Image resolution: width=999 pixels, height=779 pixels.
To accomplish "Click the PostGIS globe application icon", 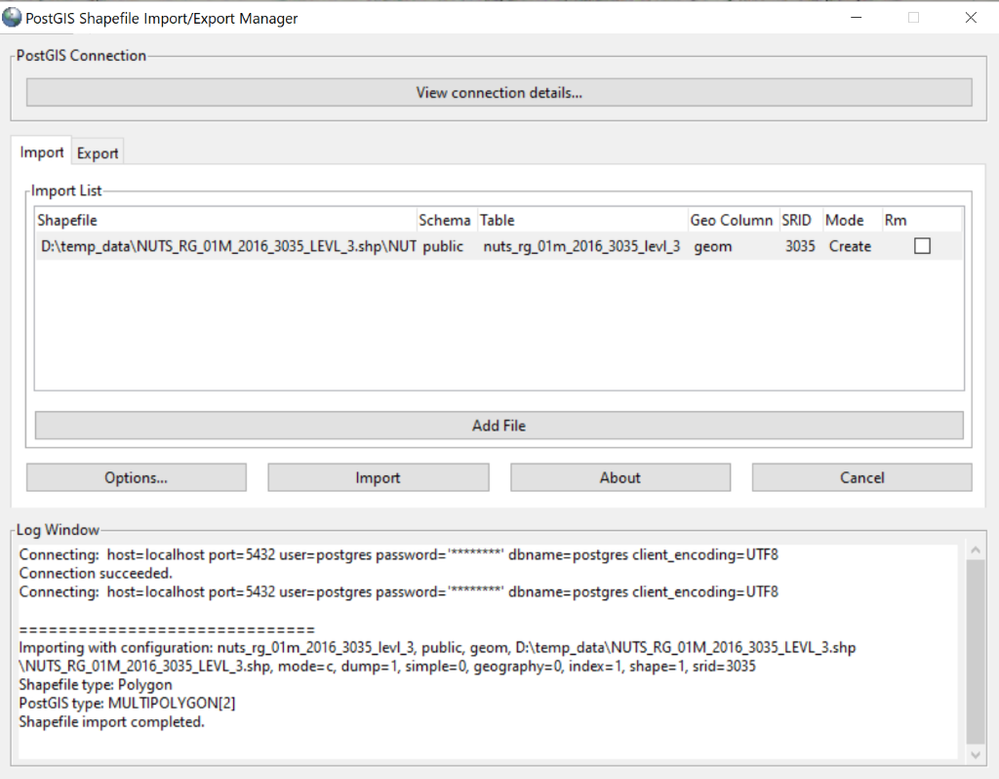I will [x=11, y=18].
